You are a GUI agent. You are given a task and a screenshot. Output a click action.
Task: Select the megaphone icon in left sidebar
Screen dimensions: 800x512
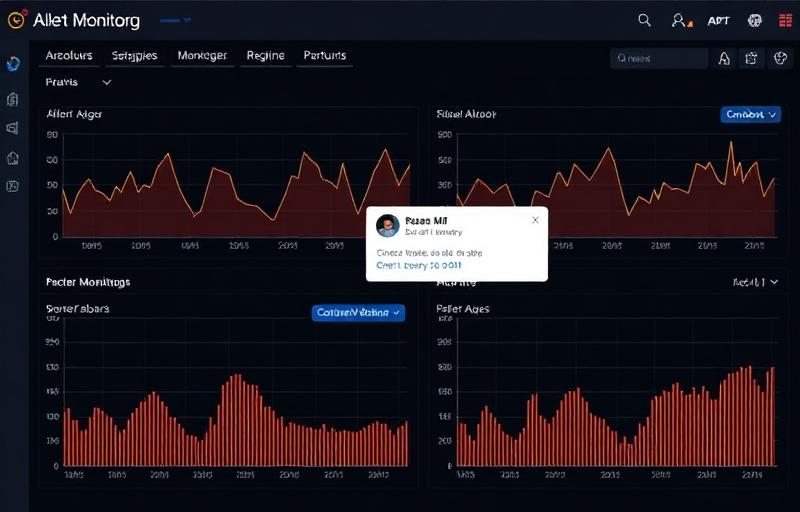(13, 128)
